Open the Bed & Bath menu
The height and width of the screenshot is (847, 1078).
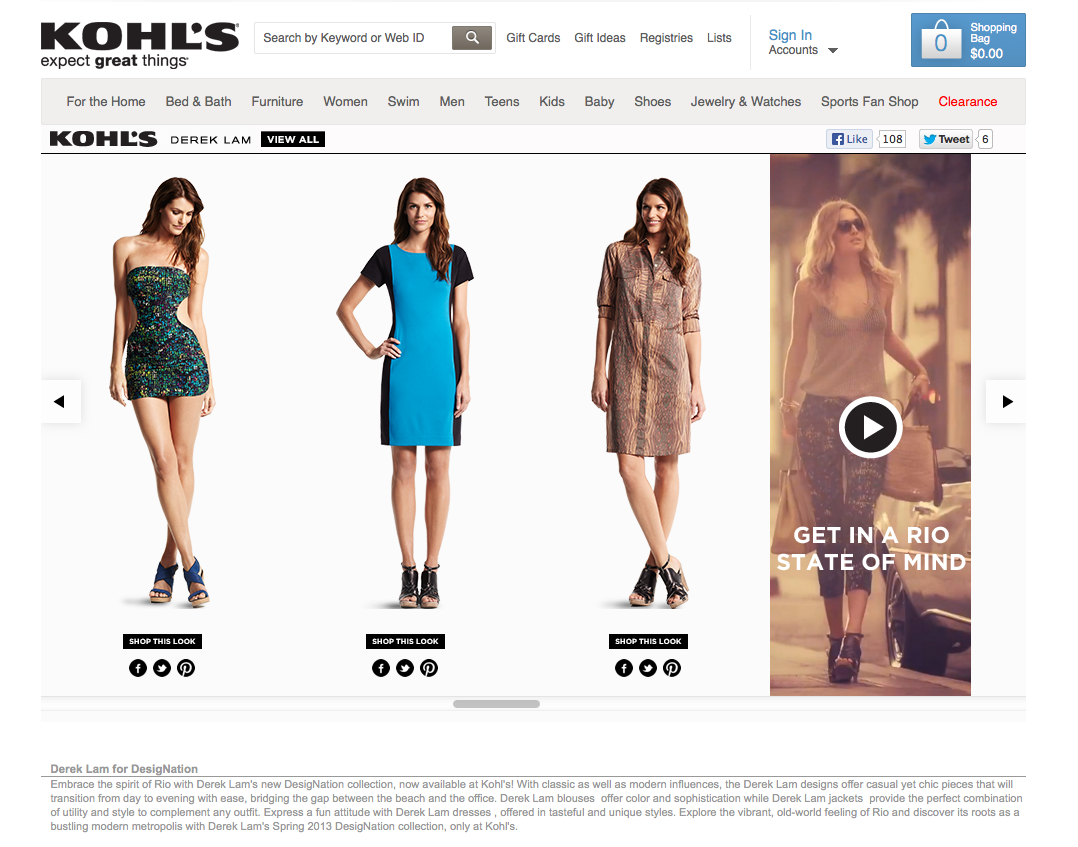198,102
